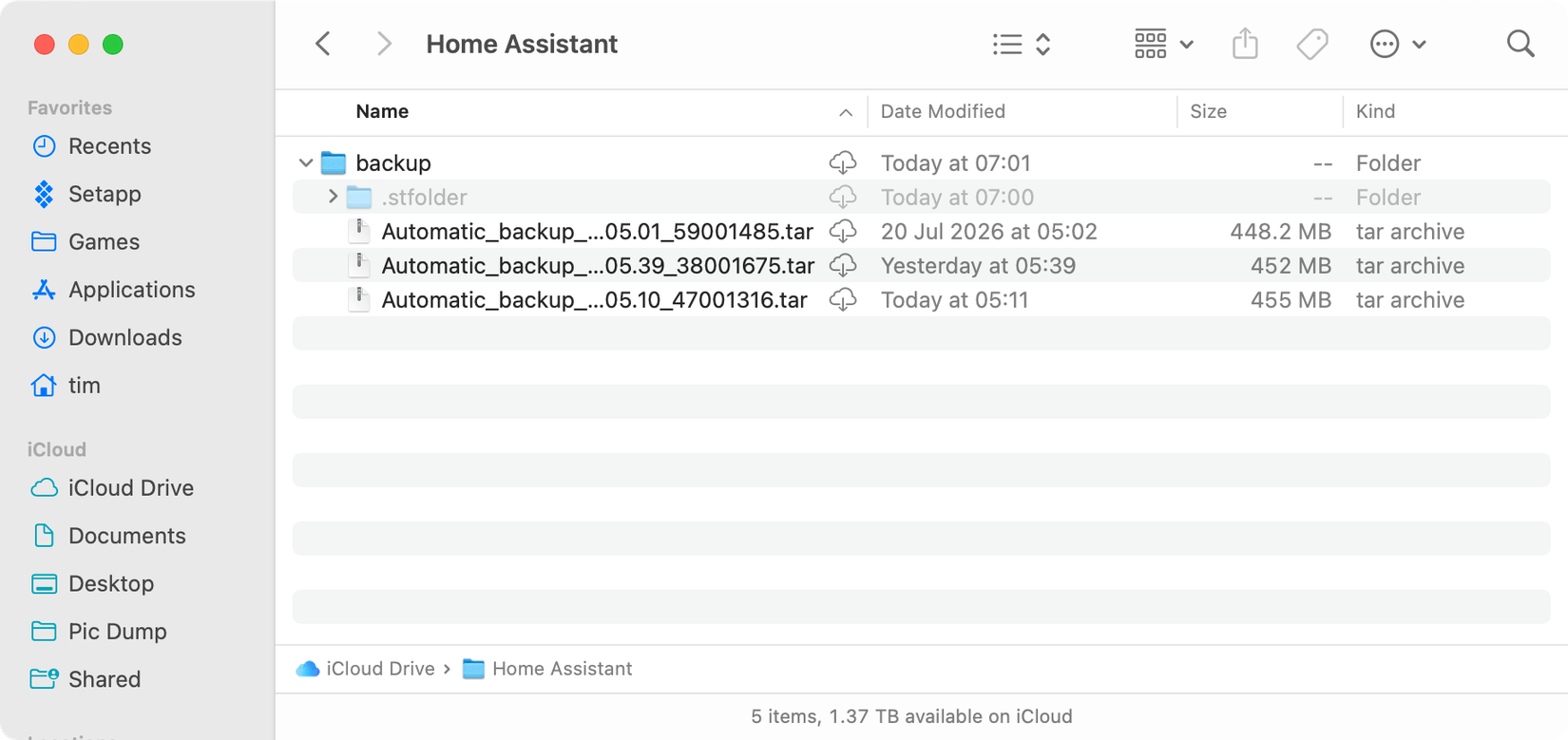Expand the .stfolder folder

(x=333, y=197)
